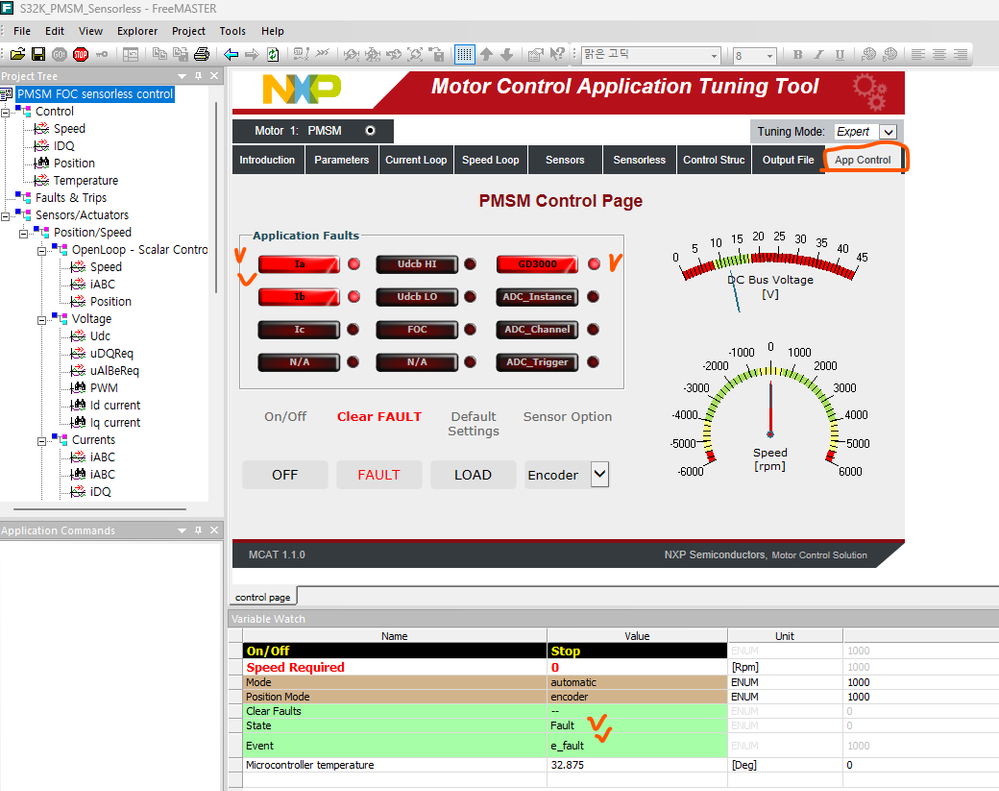Toggle the Udcb LO fault indicator
Viewport: 999px width, 791px height.
point(417,297)
